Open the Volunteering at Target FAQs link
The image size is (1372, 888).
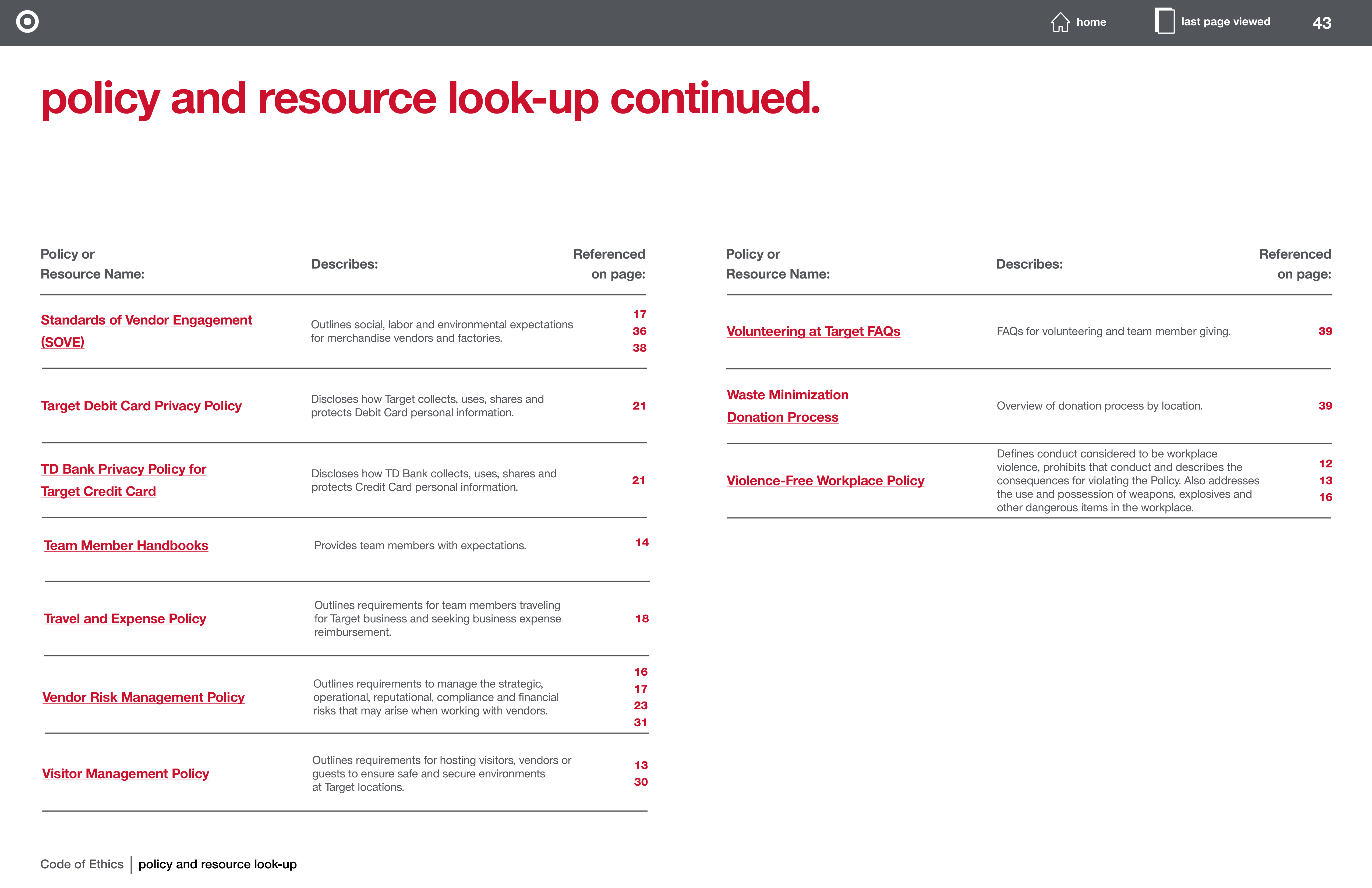pyautogui.click(x=814, y=332)
